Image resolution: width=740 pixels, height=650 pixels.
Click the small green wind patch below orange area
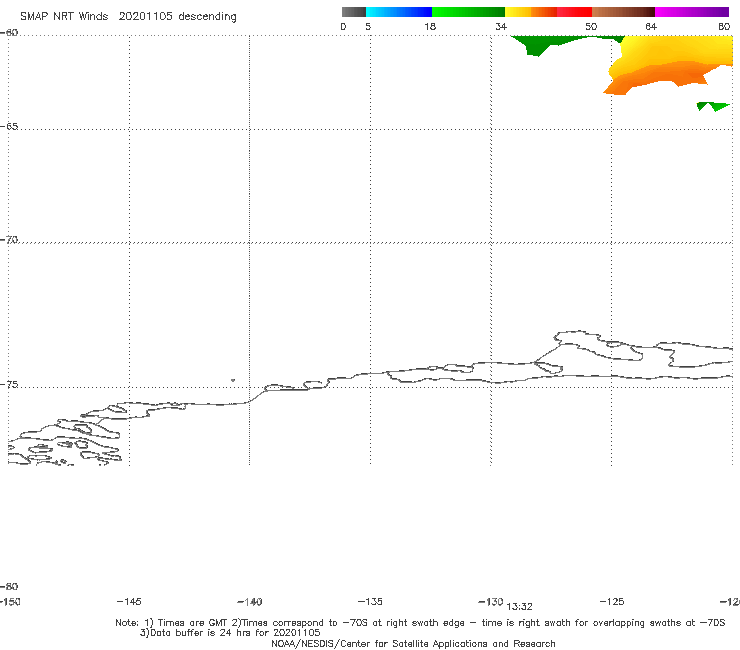coord(713,106)
